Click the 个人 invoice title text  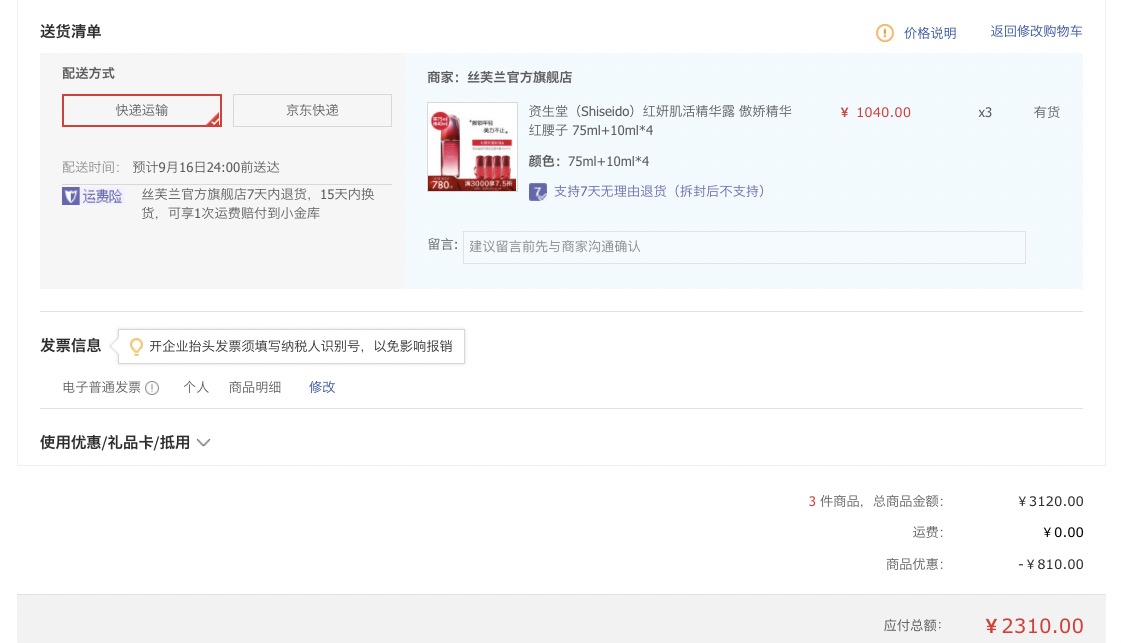(196, 387)
